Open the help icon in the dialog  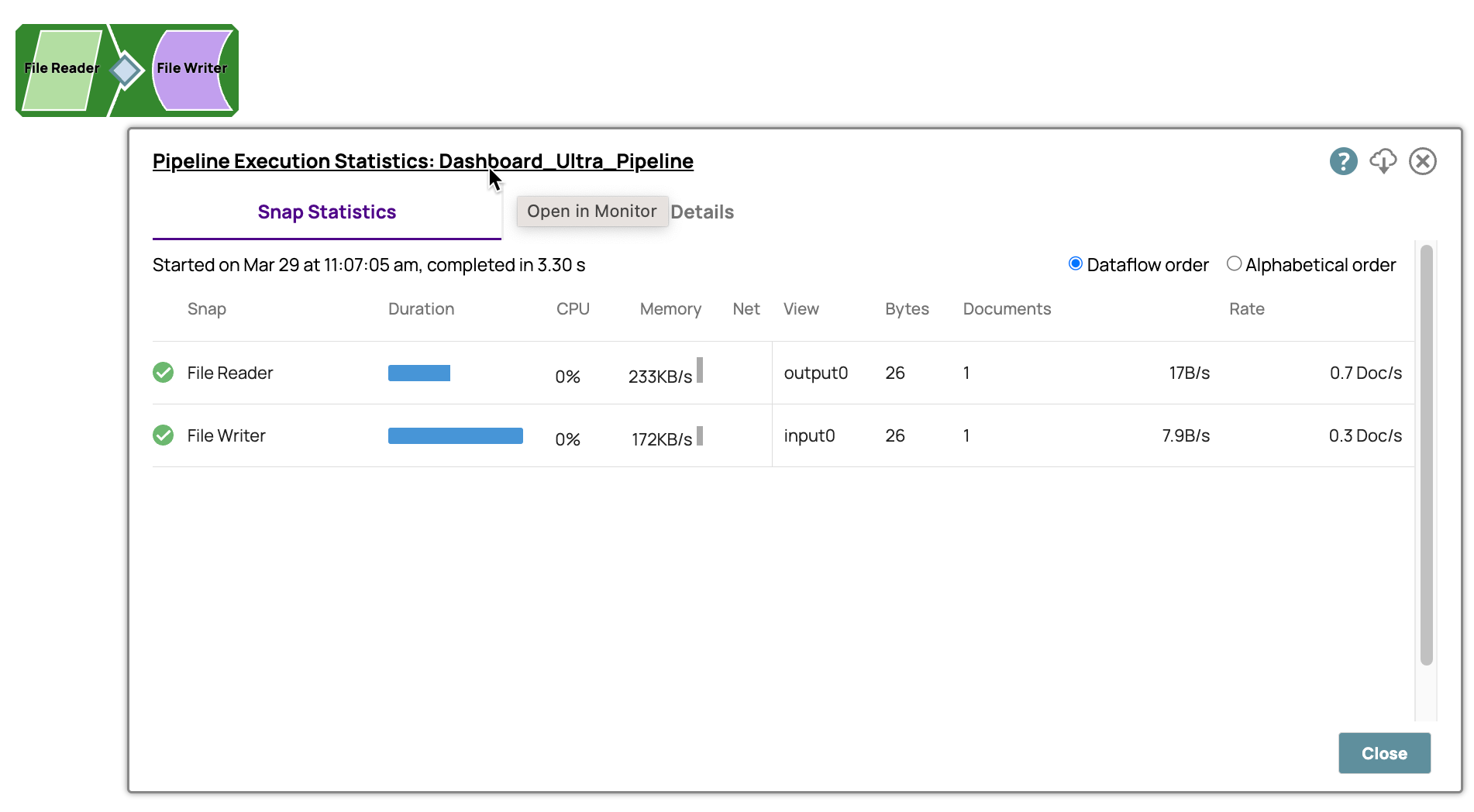(x=1343, y=161)
